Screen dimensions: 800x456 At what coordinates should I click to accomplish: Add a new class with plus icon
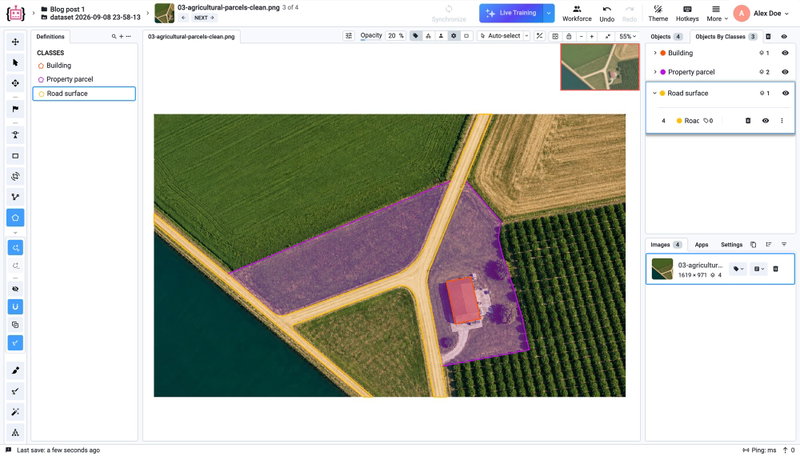[121, 37]
